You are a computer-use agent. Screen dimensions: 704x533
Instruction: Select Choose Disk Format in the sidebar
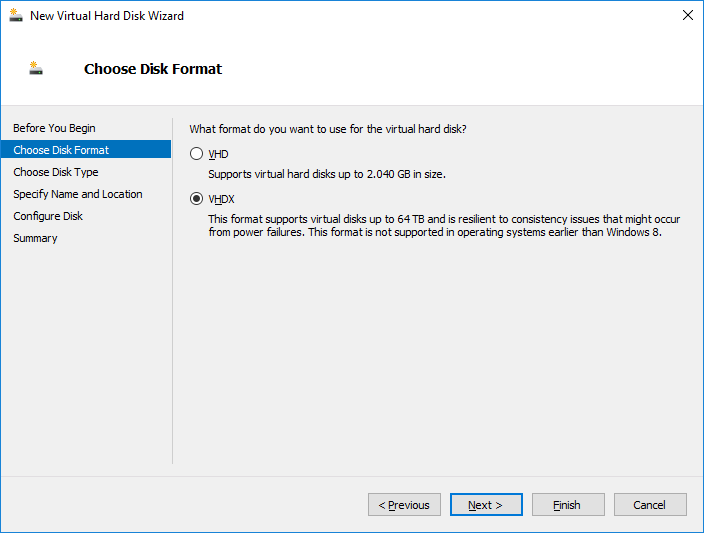pyautogui.click(x=61, y=150)
